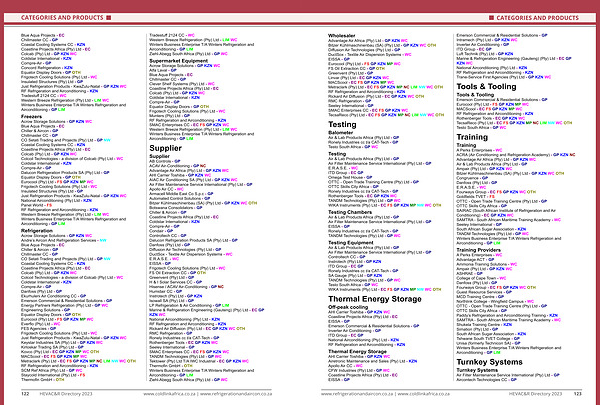
Task: Click 'HEVAC&R Directory 2023' footer on page 122
Action: click(x=66, y=394)
